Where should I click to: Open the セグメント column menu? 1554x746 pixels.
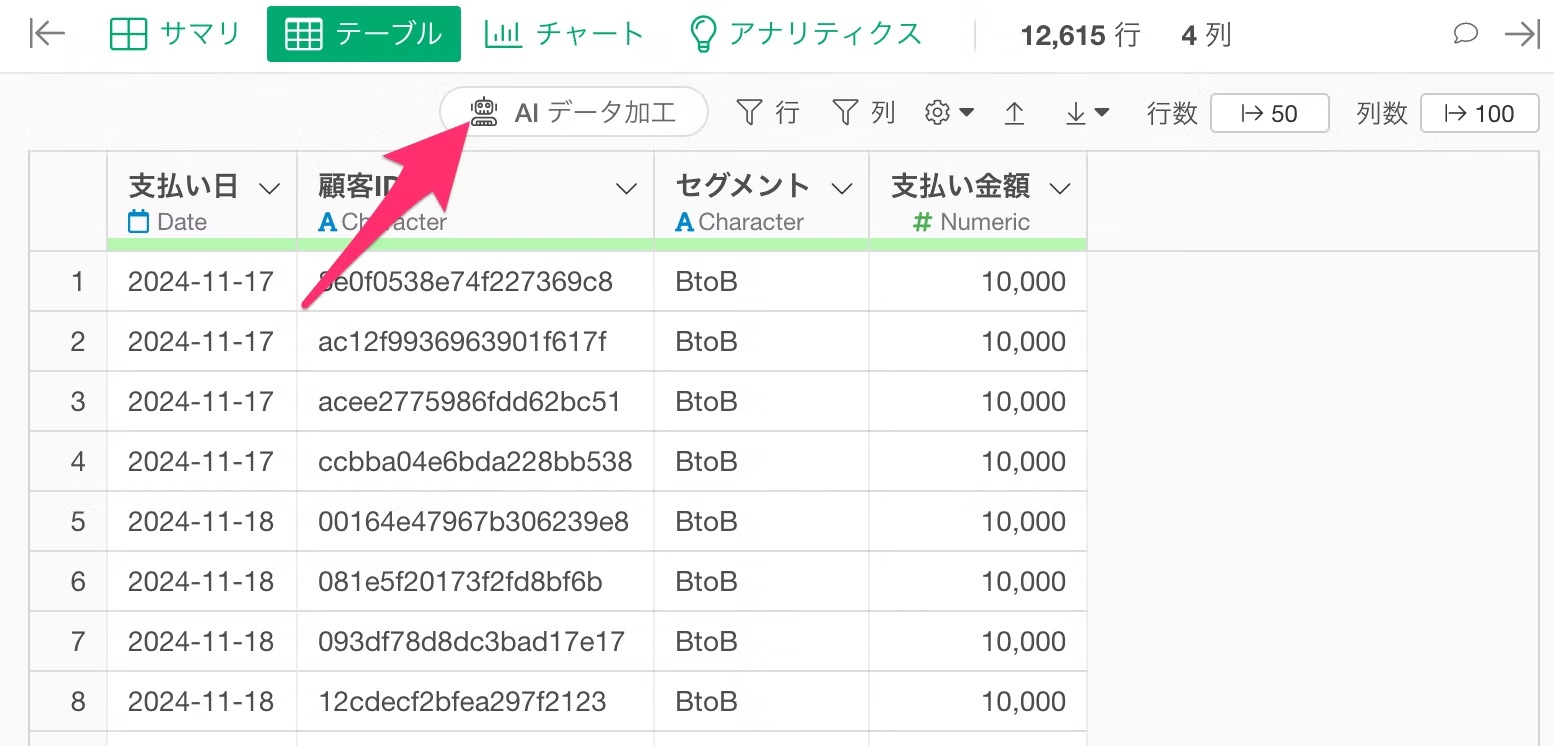click(x=842, y=188)
